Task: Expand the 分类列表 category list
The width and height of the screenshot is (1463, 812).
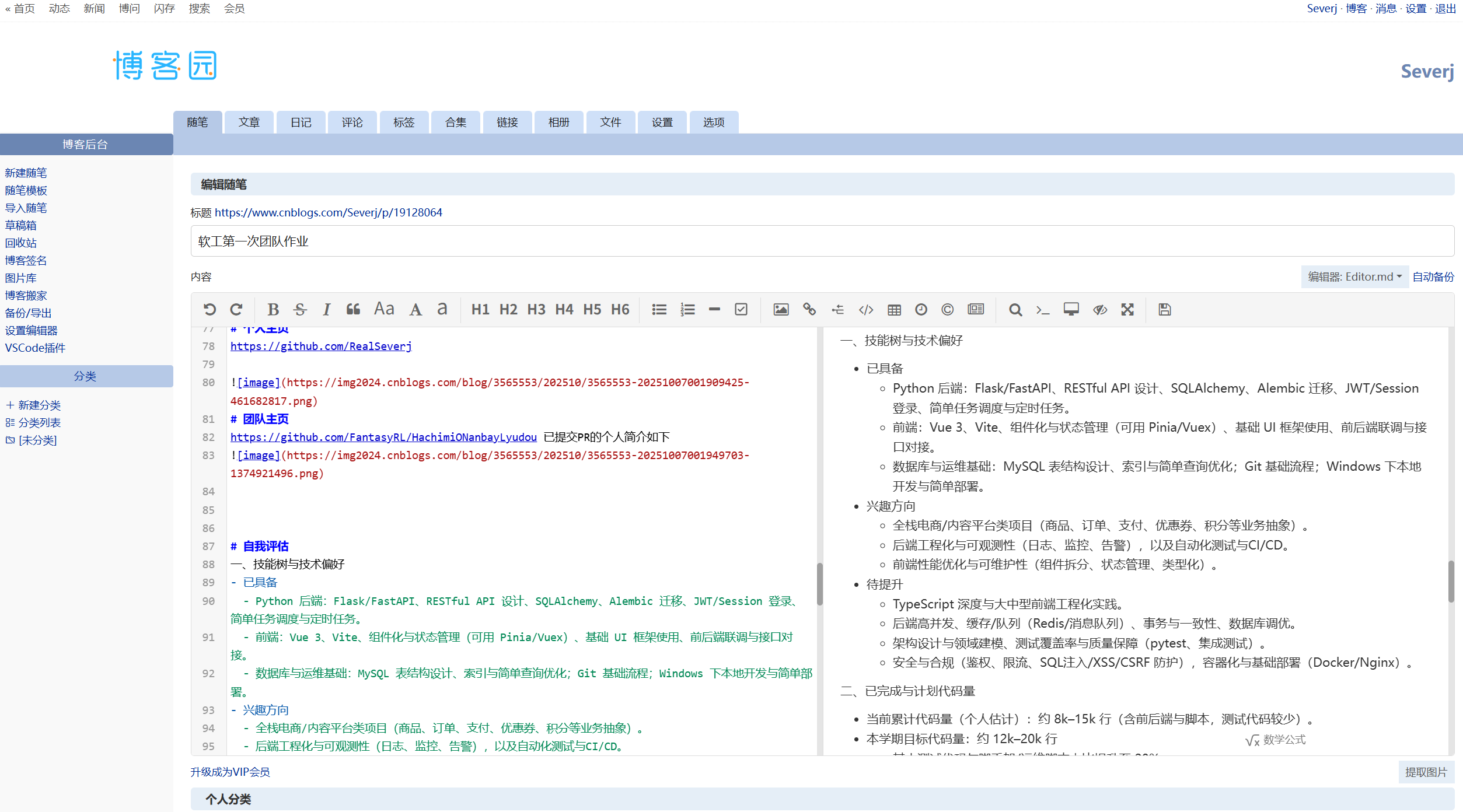Action: click(39, 423)
